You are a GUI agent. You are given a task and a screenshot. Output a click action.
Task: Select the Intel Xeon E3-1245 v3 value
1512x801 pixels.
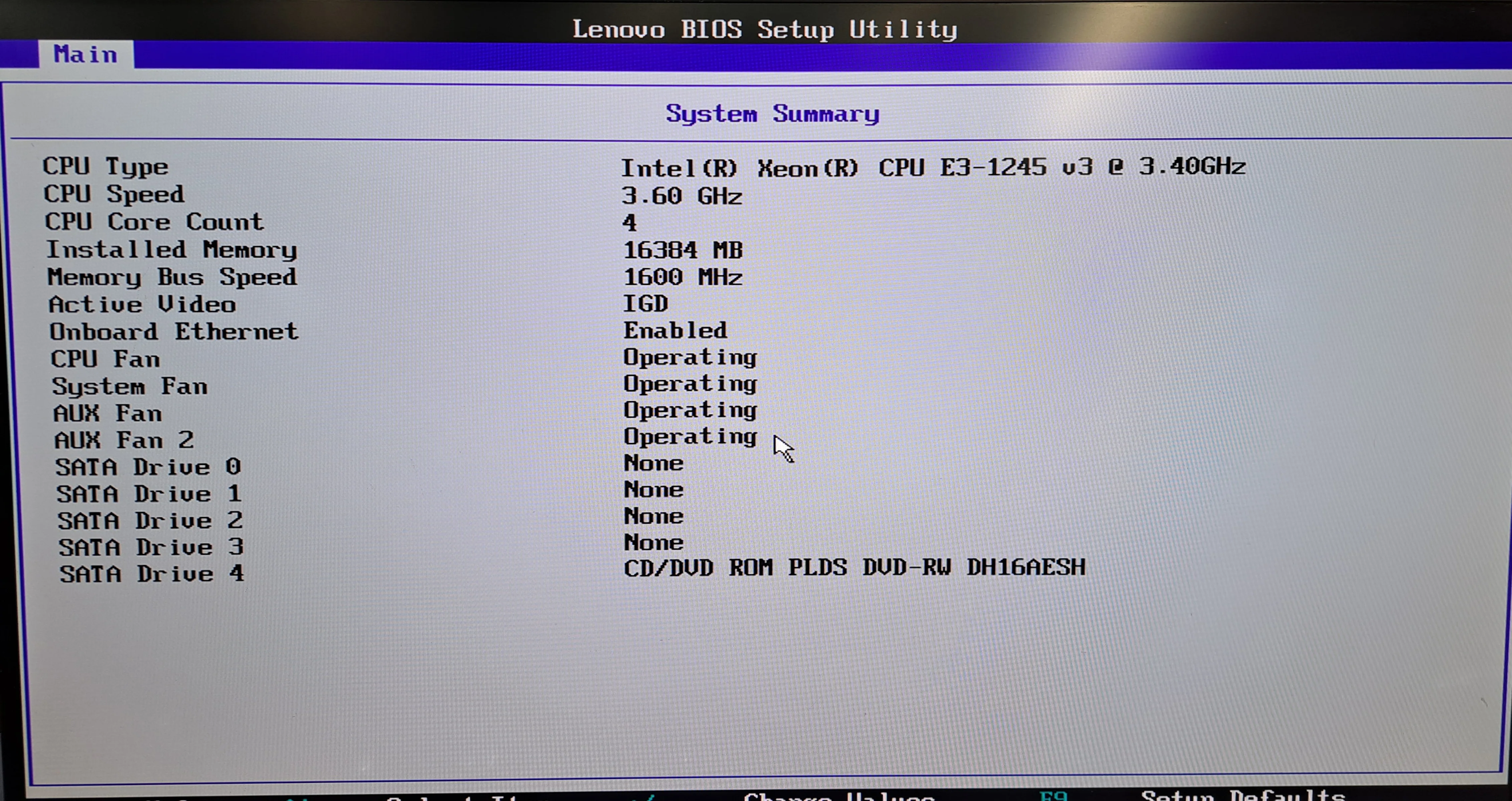pos(933,168)
